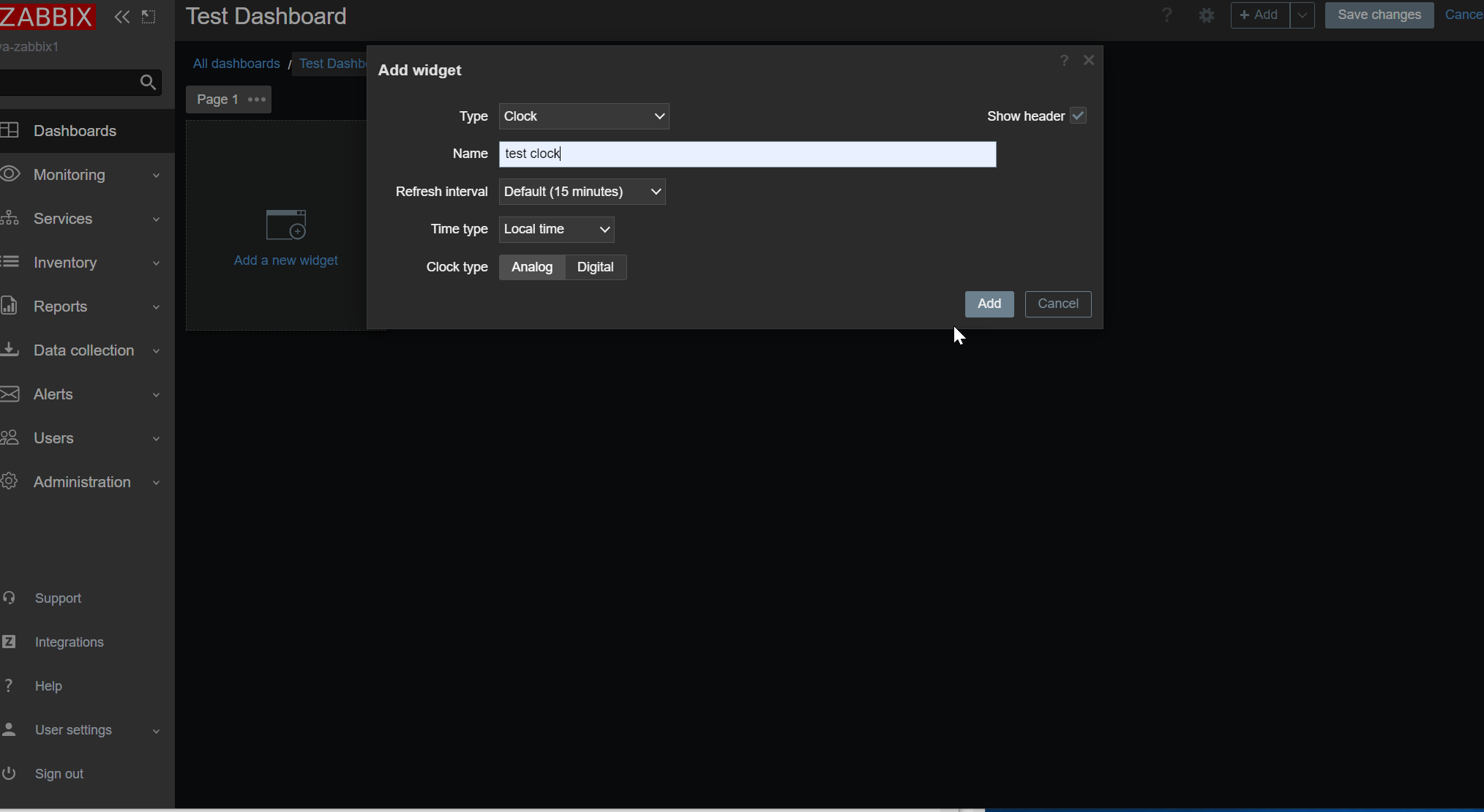Screen dimensions: 1484x812
Task: Click the search magnifier icon
Action: coord(148,83)
